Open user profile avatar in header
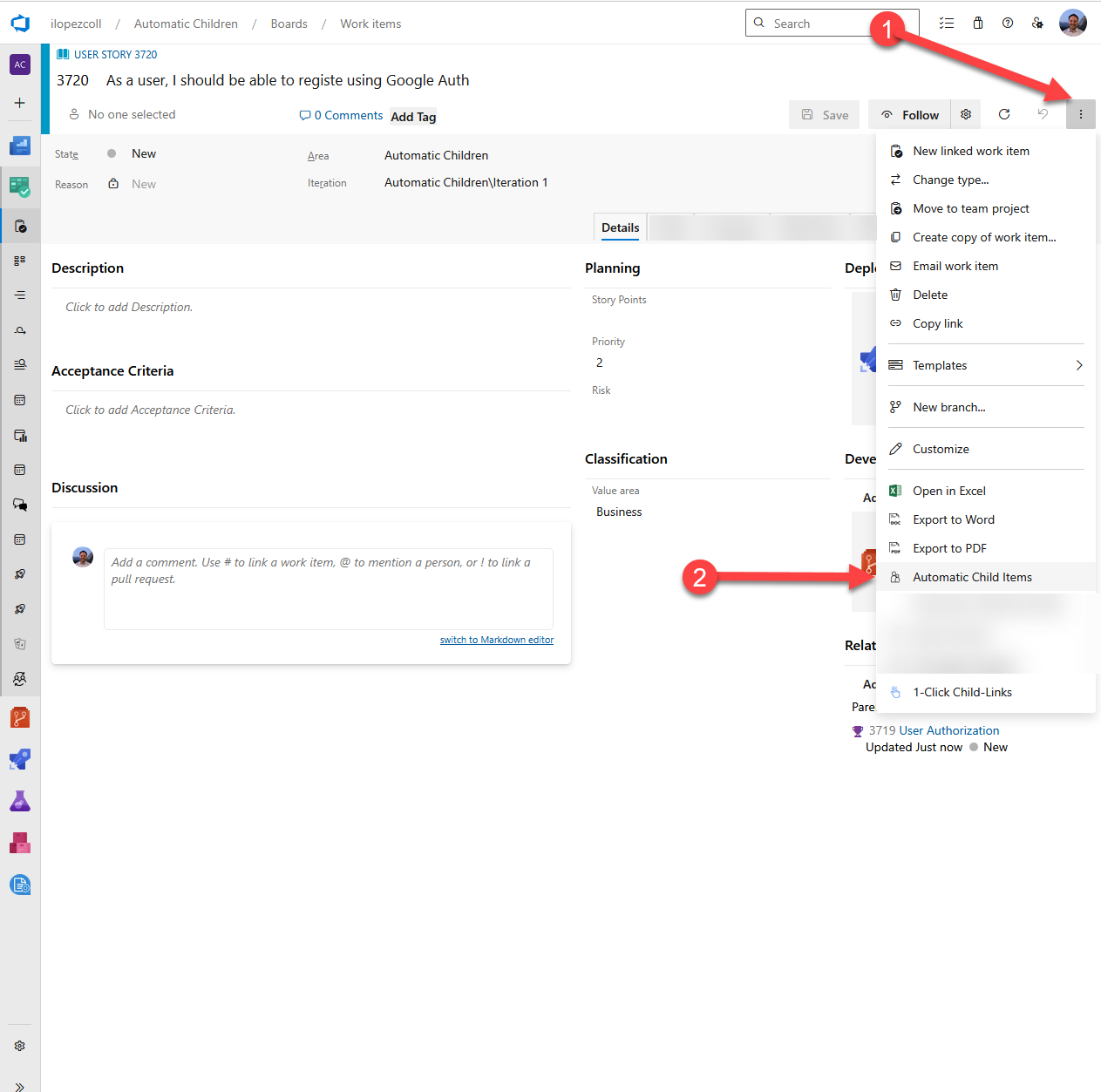 click(x=1072, y=24)
